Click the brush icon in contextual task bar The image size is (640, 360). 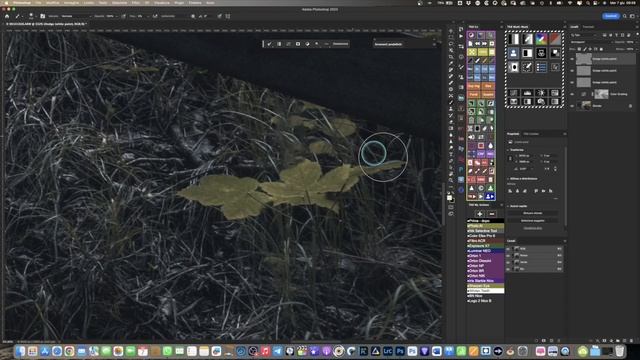pos(269,44)
